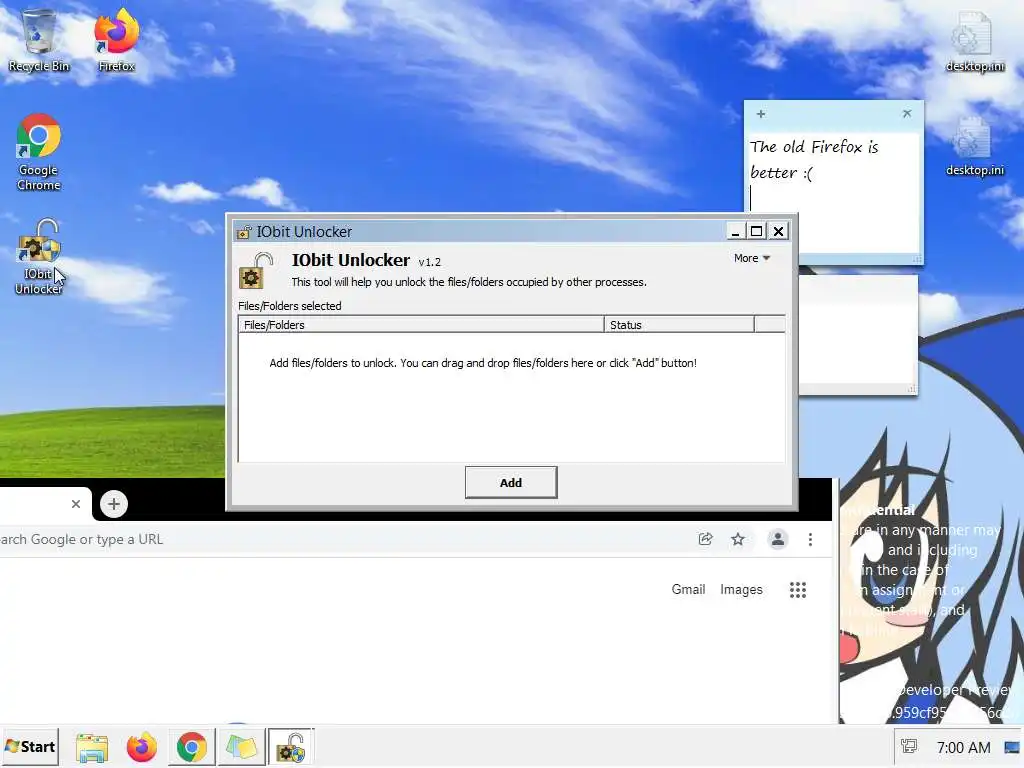
Task: Click the 'Add files/folders to unlock' hint text
Action: point(483,363)
